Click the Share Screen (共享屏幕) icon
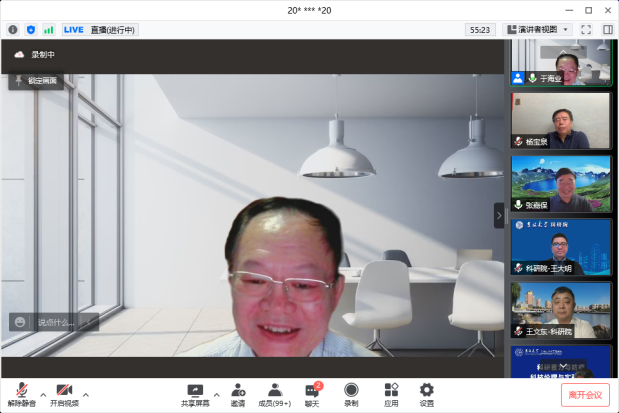The height and width of the screenshot is (413, 619). [x=195, y=392]
